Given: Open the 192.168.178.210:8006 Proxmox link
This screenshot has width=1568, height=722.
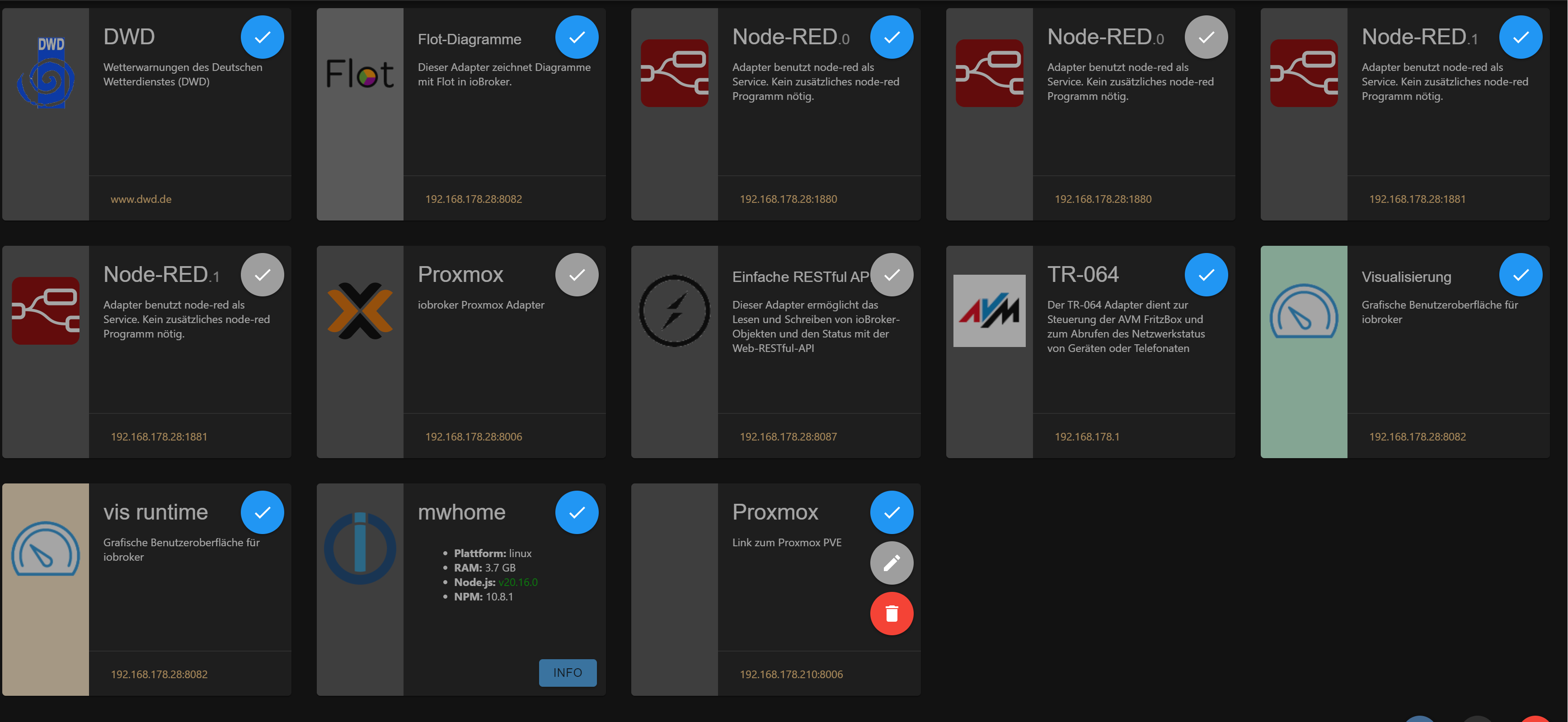Looking at the screenshot, I should coord(791,675).
